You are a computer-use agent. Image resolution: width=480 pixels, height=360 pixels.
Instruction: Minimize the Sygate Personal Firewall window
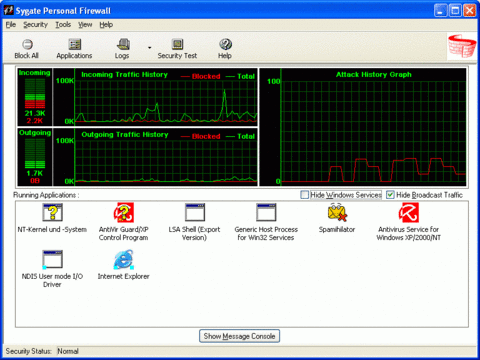pyautogui.click(x=440, y=11)
